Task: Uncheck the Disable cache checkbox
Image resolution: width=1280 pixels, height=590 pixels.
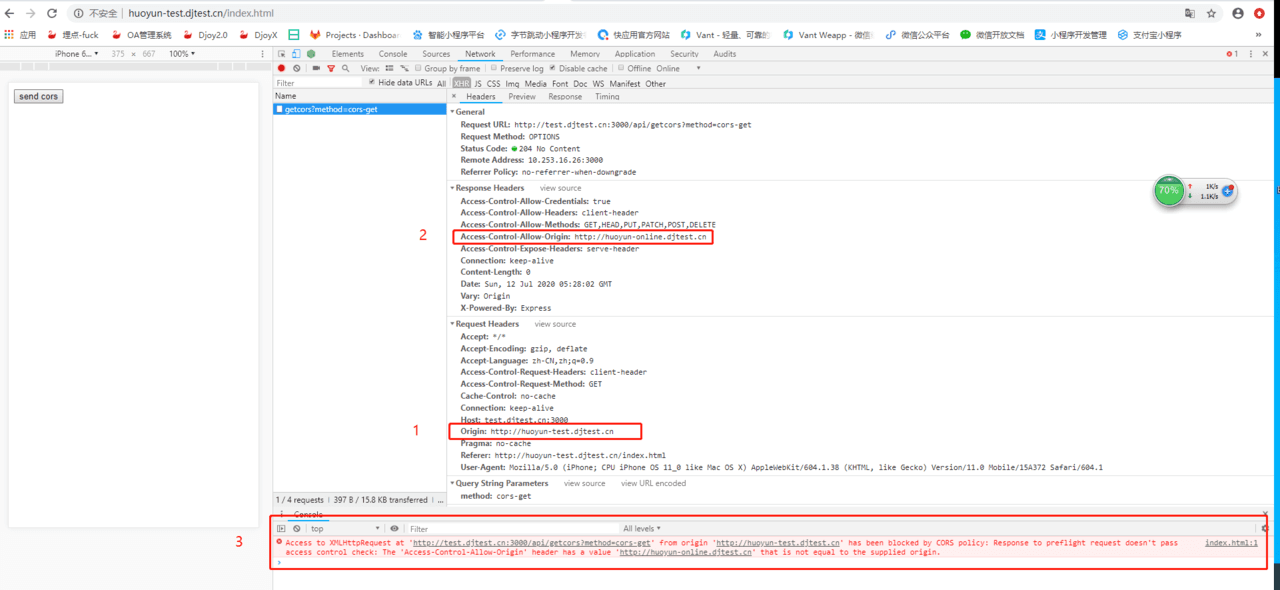Action: (552, 68)
